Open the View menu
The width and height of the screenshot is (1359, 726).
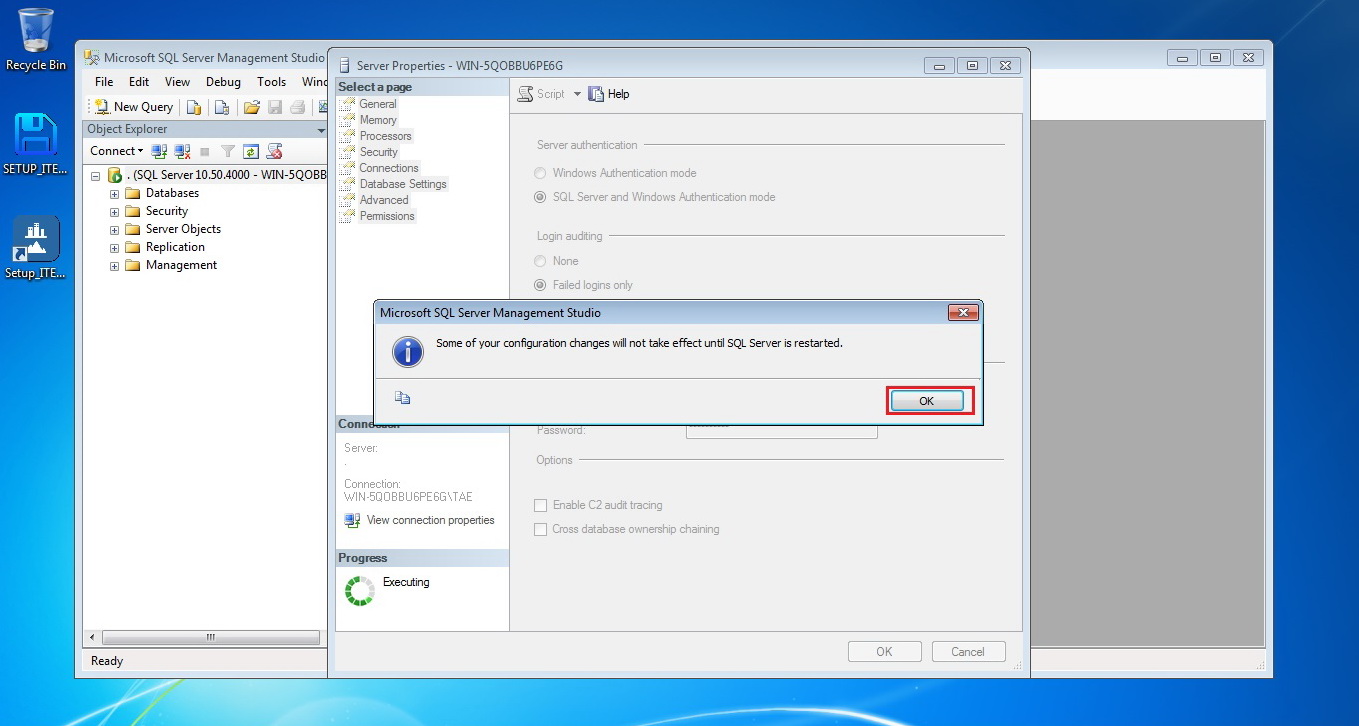tap(177, 82)
